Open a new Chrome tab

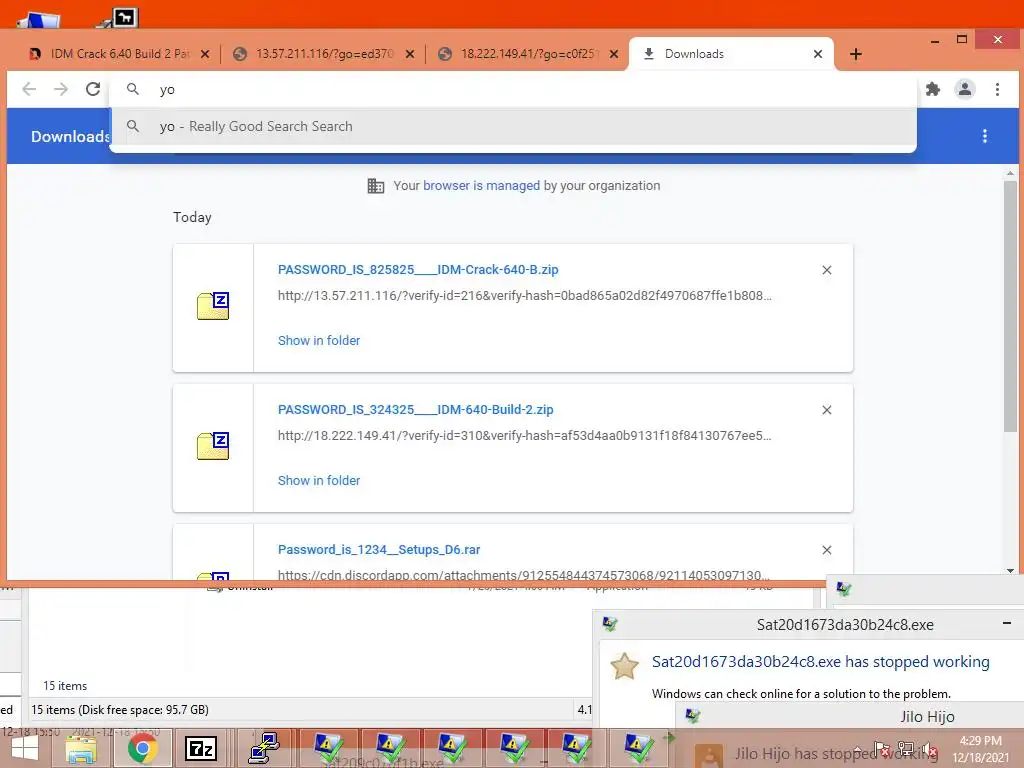coord(856,54)
